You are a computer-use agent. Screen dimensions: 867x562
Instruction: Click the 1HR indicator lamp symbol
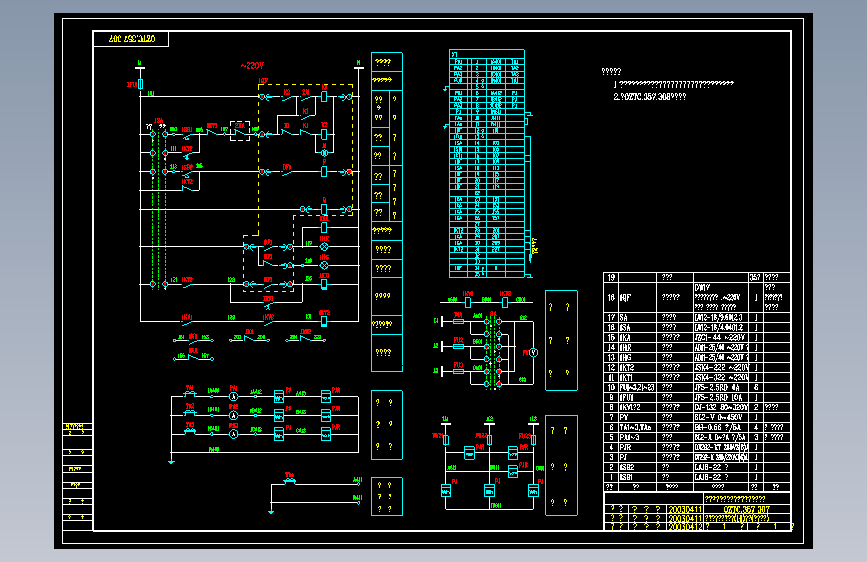coord(324,247)
